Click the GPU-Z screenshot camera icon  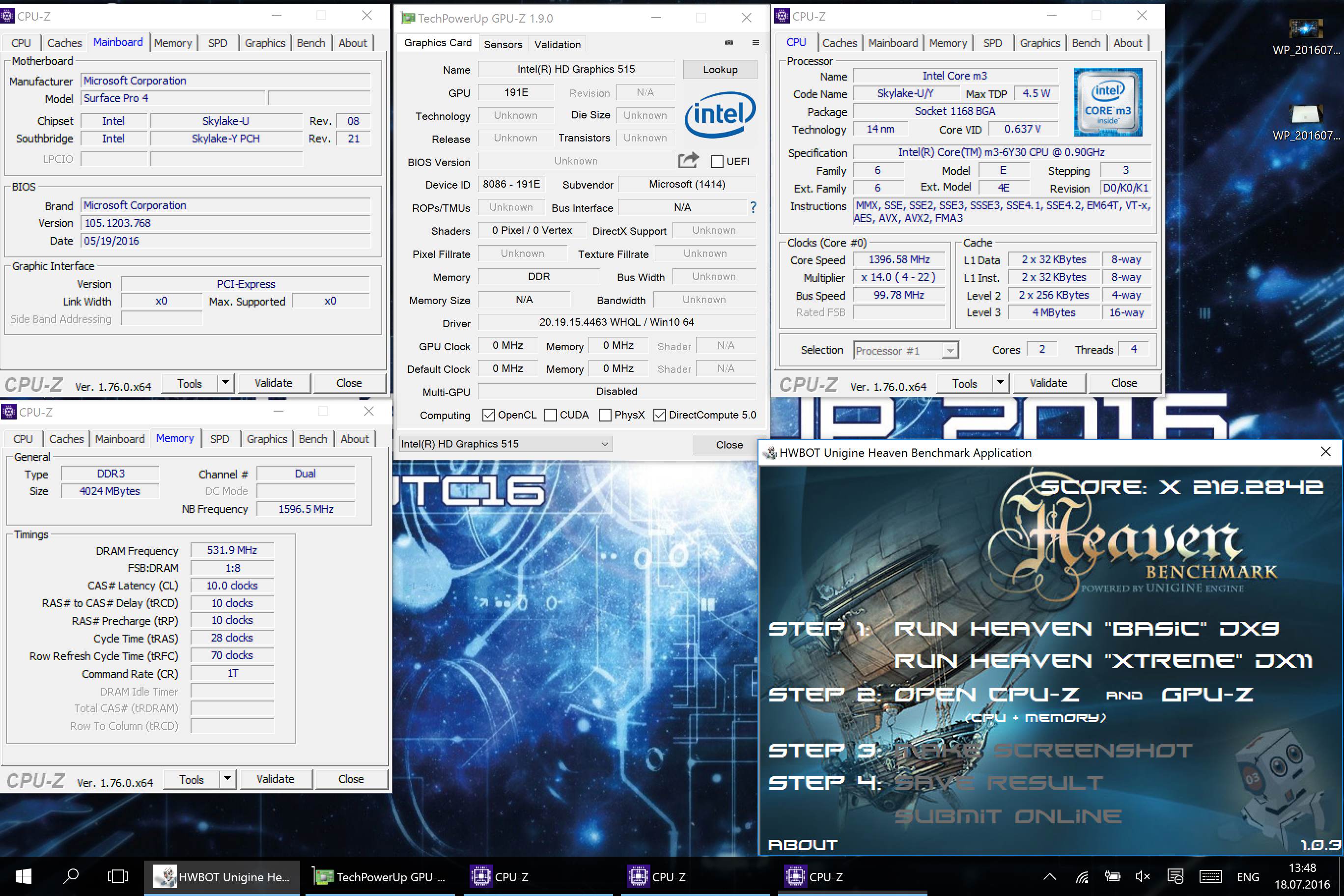click(728, 42)
